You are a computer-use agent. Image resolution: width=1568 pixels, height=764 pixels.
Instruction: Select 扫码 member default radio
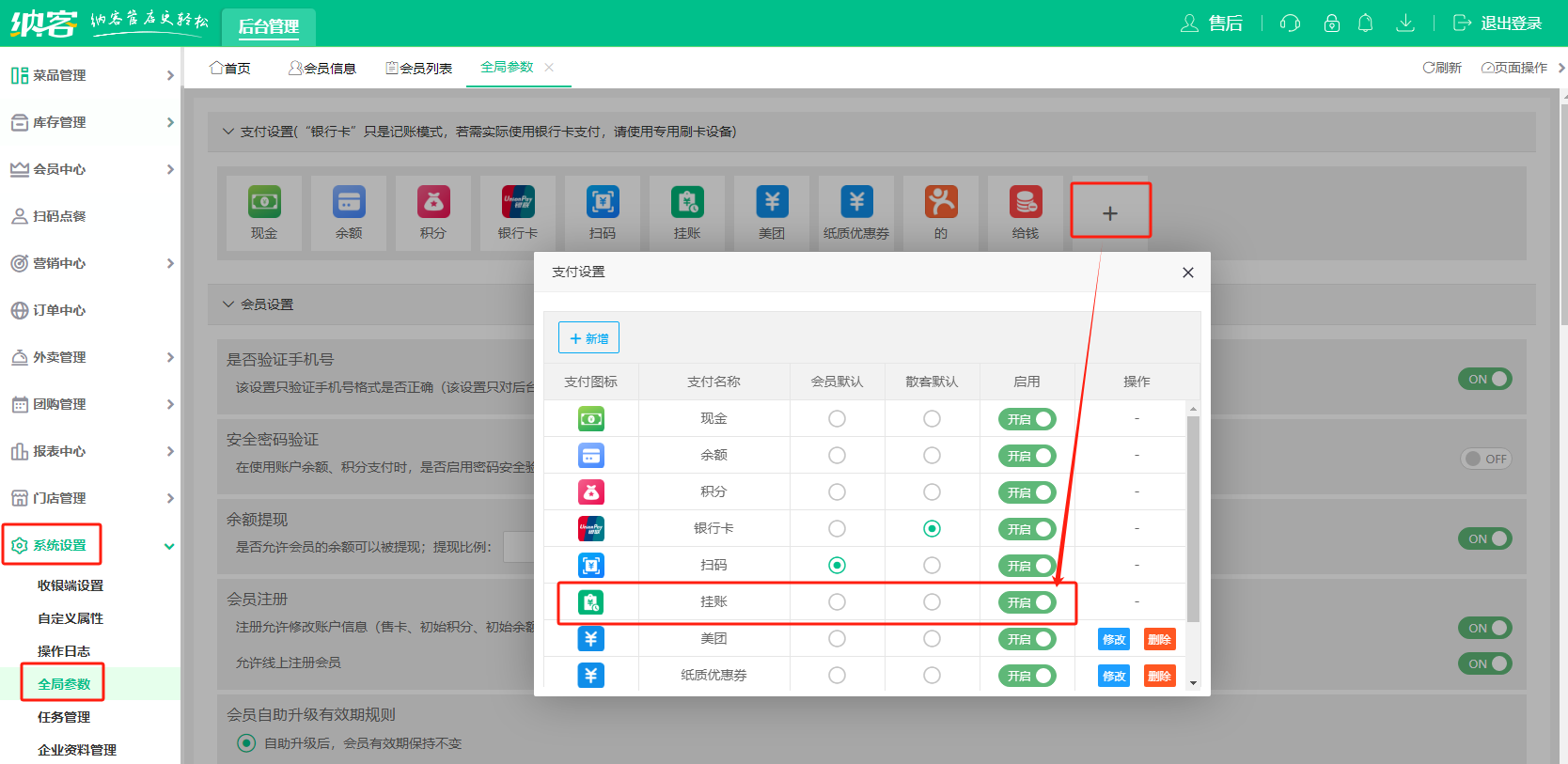tap(837, 566)
